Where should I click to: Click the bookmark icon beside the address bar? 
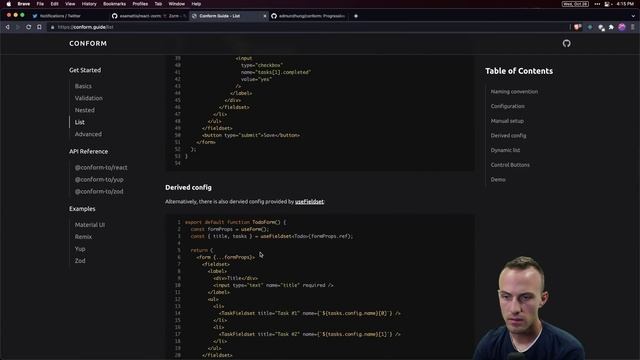click(39, 27)
